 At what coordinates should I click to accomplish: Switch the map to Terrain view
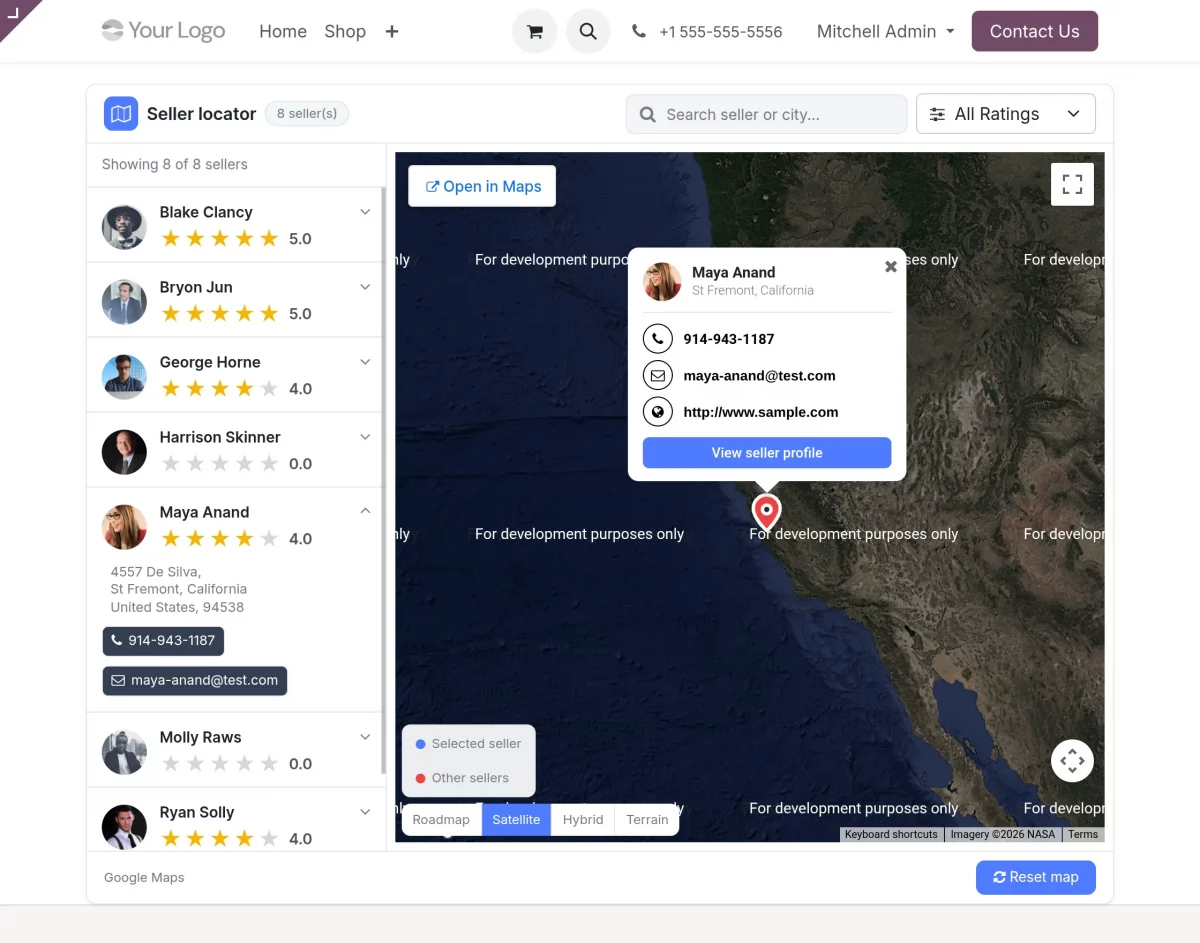pos(647,819)
